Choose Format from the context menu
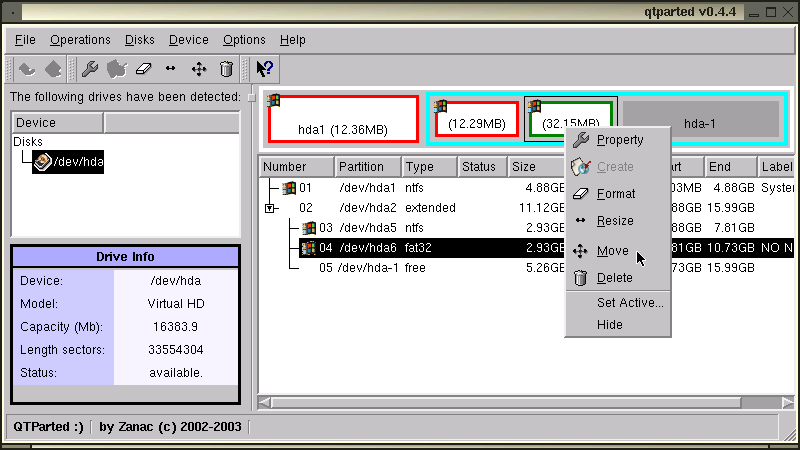 [618, 194]
